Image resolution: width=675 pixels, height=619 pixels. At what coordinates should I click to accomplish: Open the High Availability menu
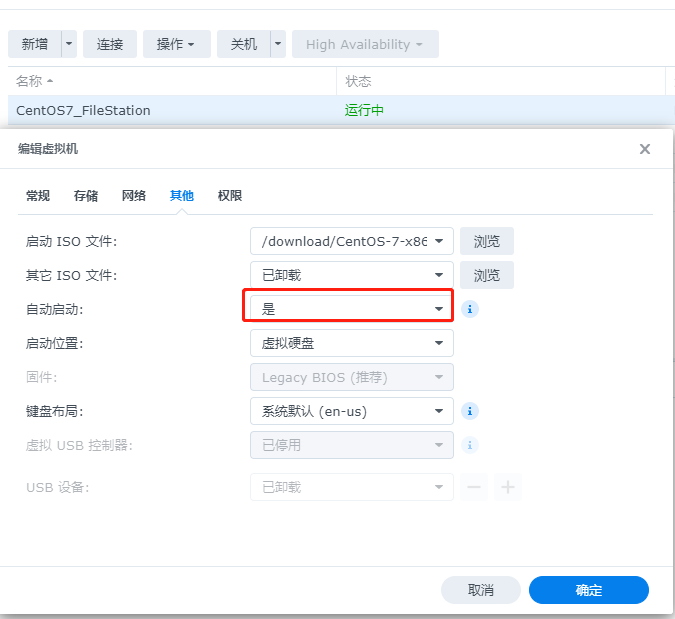(365, 44)
